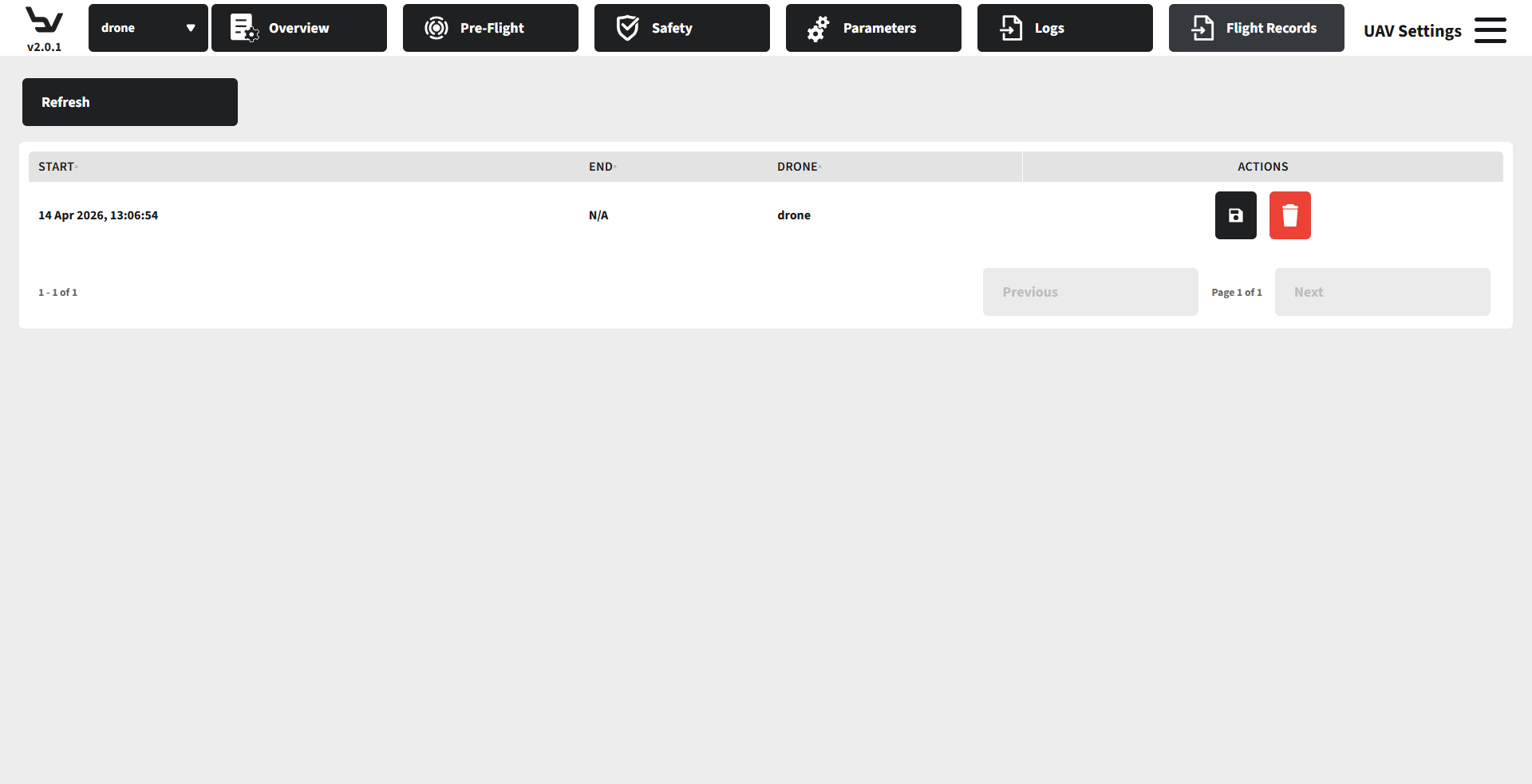The image size is (1532, 784).
Task: Click the Next page button
Action: (1382, 292)
